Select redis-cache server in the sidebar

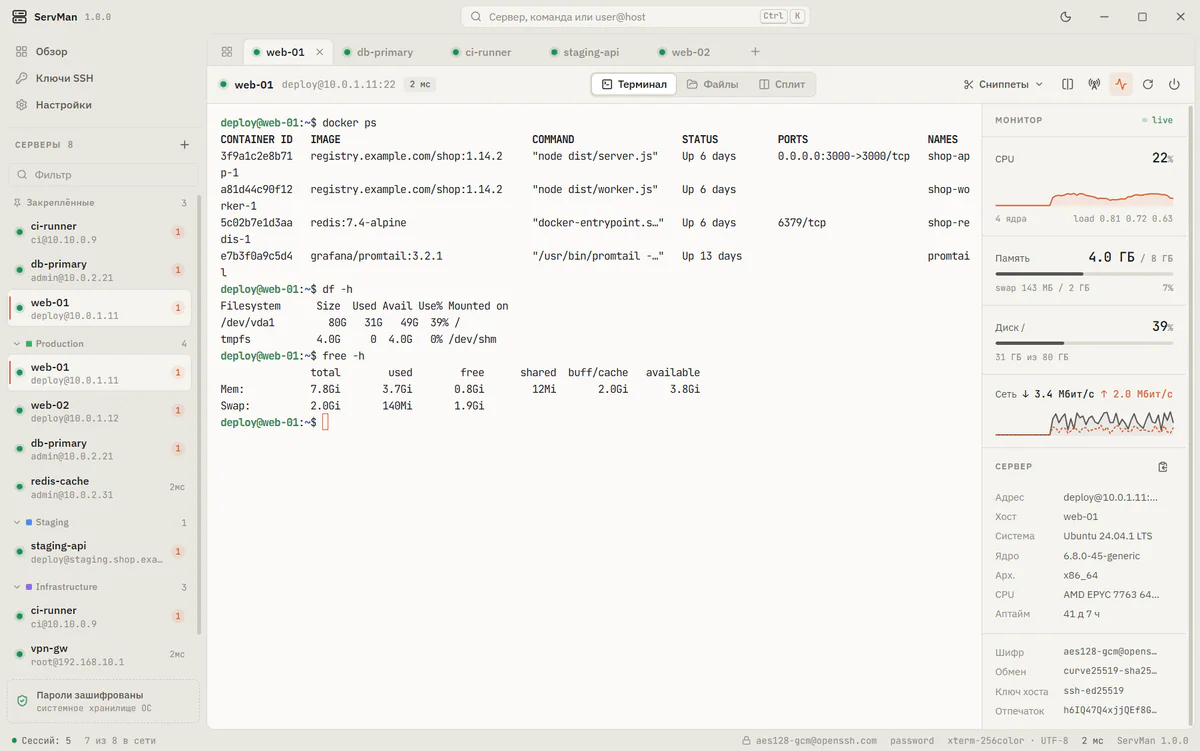pos(100,487)
